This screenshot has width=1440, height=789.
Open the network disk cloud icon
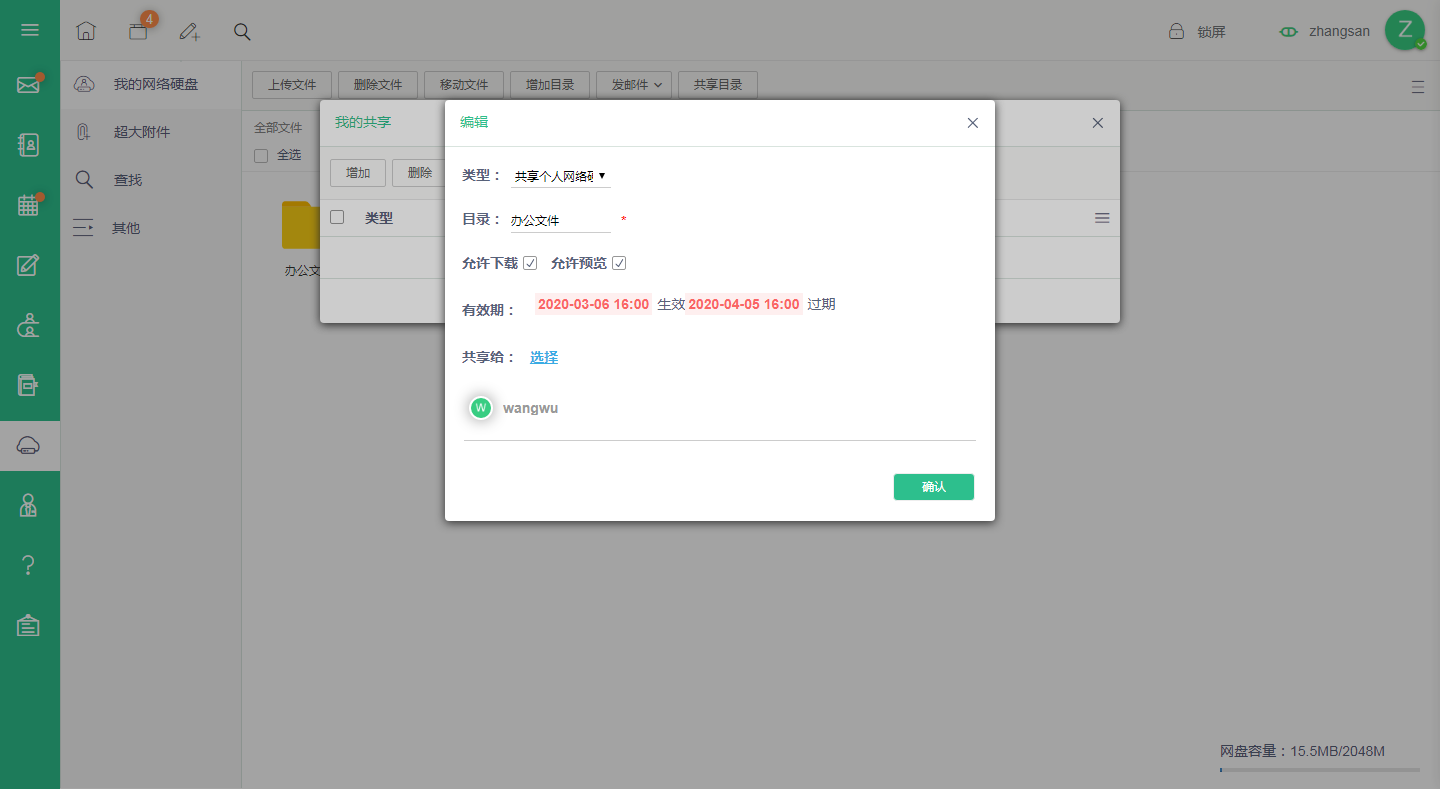(x=29, y=446)
